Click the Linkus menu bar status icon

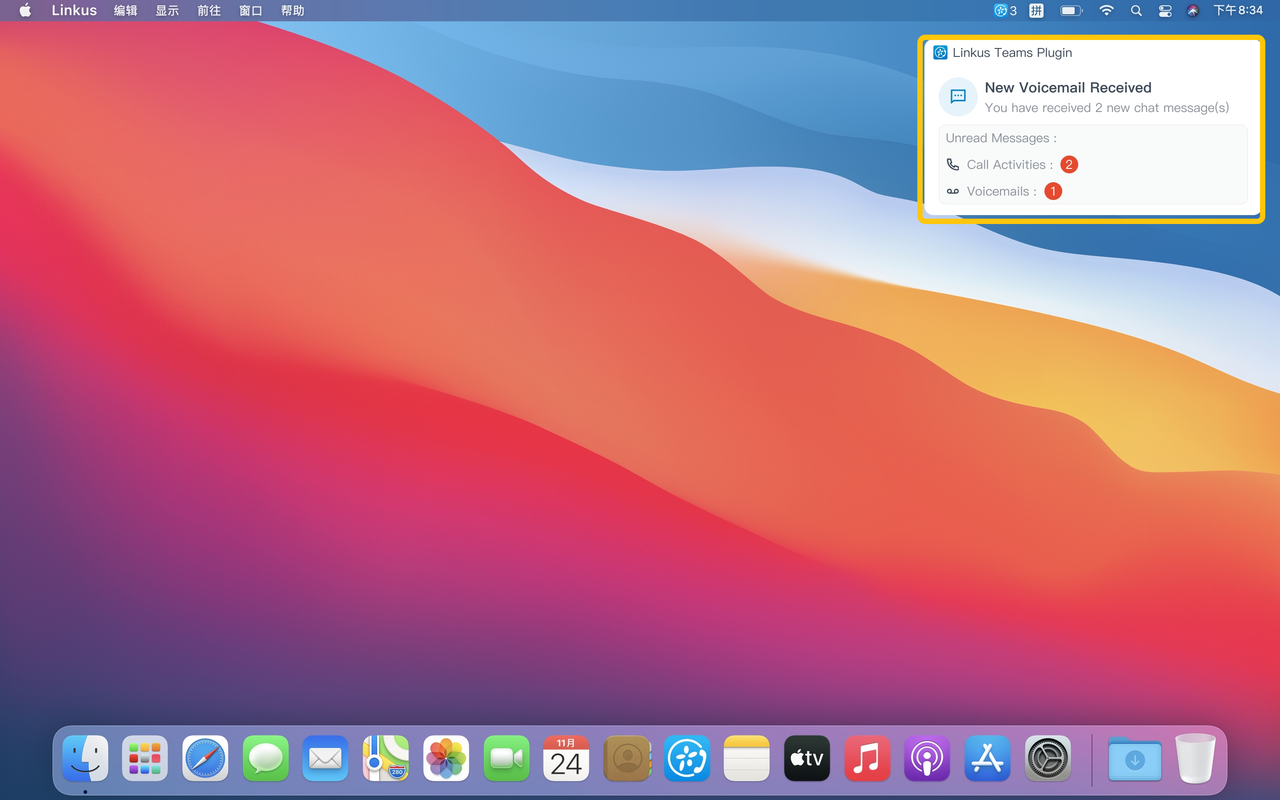pos(1005,10)
